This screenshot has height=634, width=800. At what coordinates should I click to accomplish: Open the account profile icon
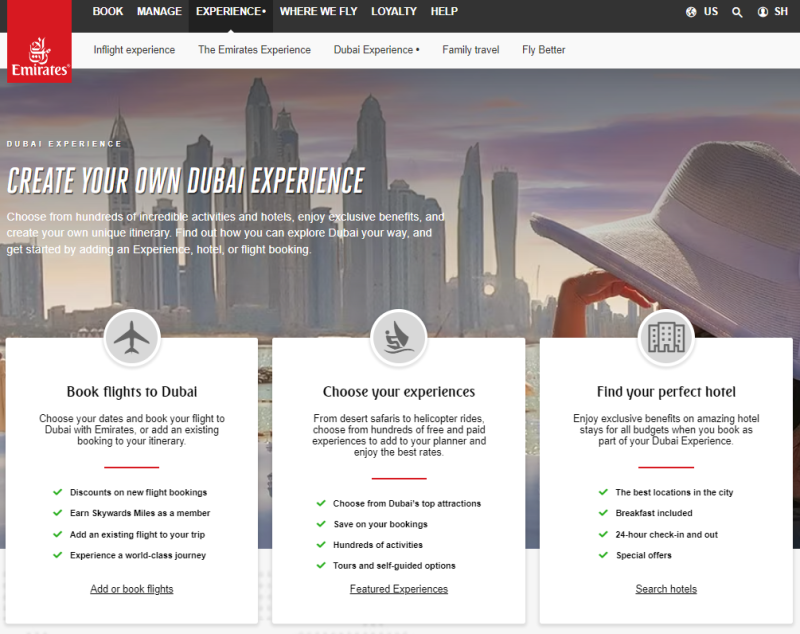tap(762, 12)
